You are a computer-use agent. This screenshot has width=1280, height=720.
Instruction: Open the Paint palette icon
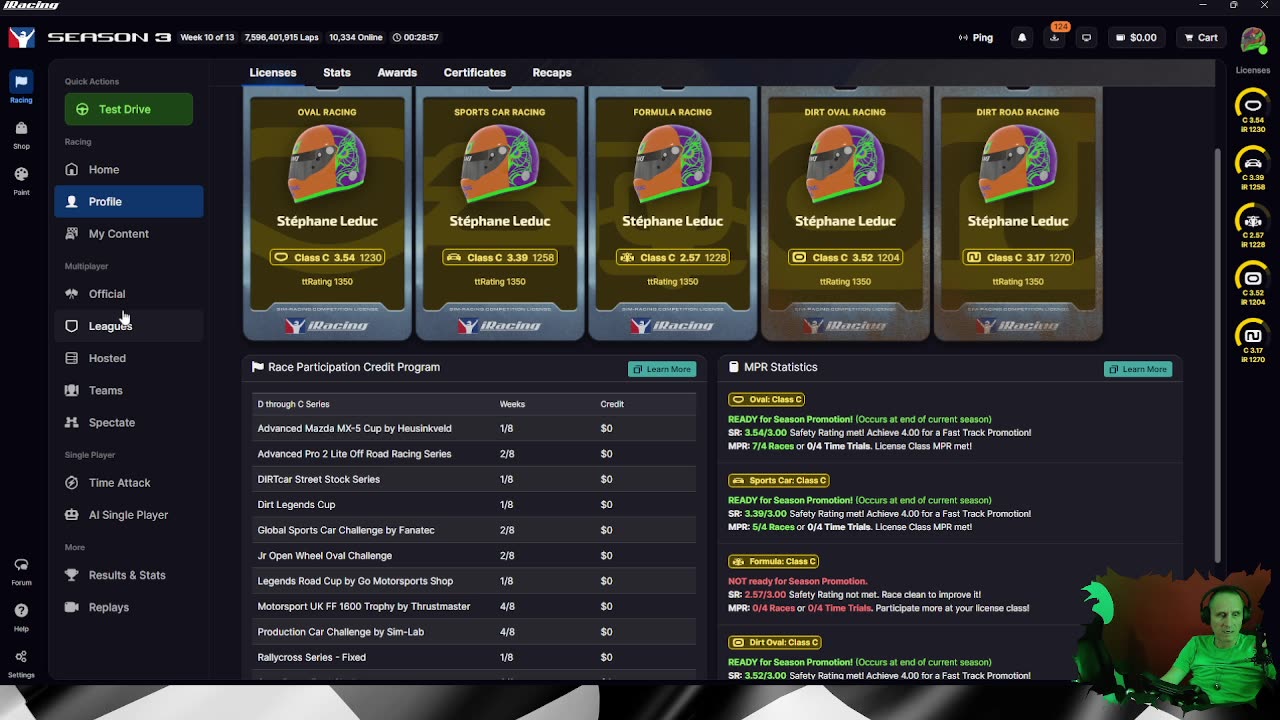(x=21, y=180)
